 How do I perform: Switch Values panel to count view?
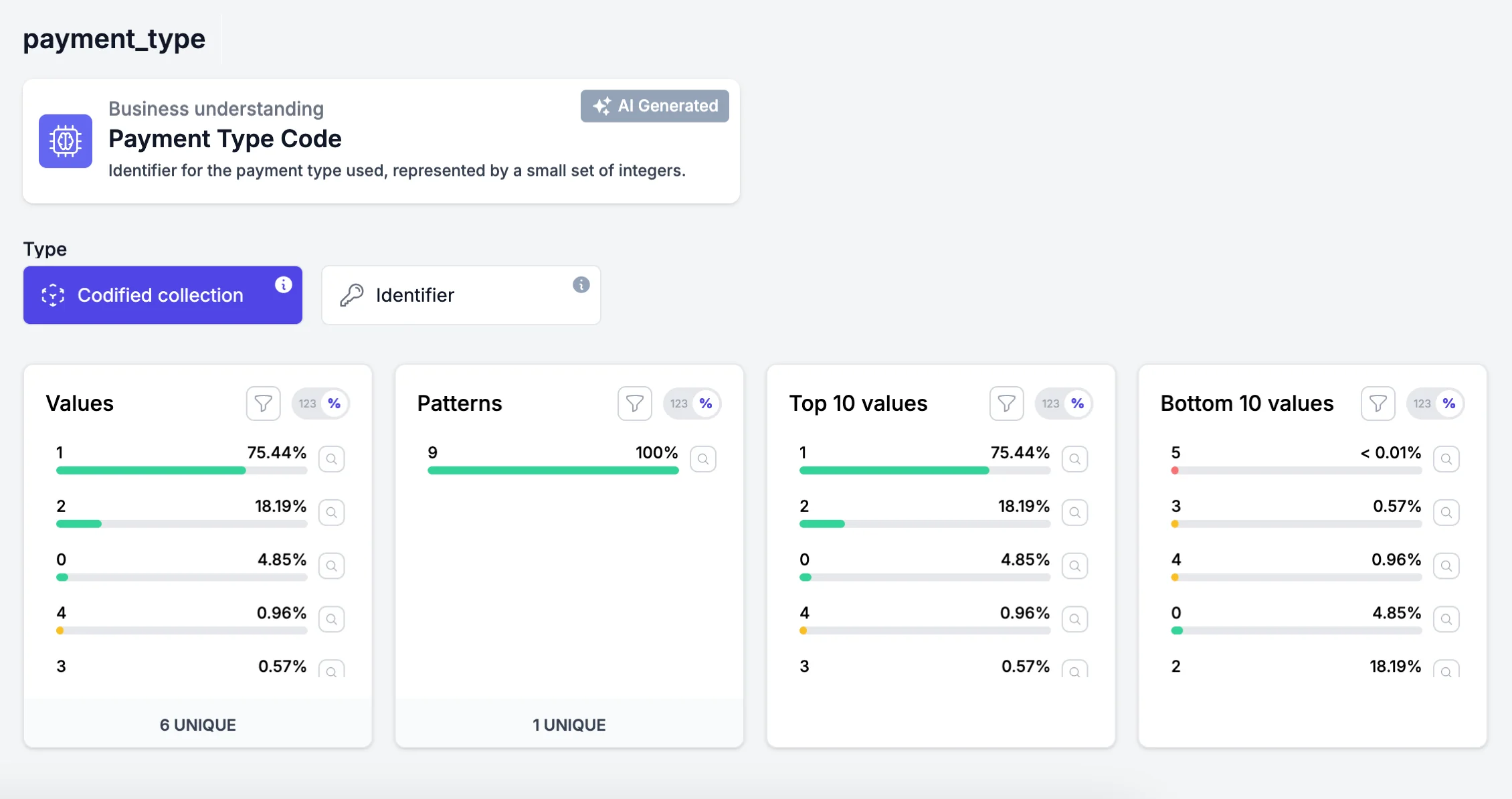pos(307,403)
